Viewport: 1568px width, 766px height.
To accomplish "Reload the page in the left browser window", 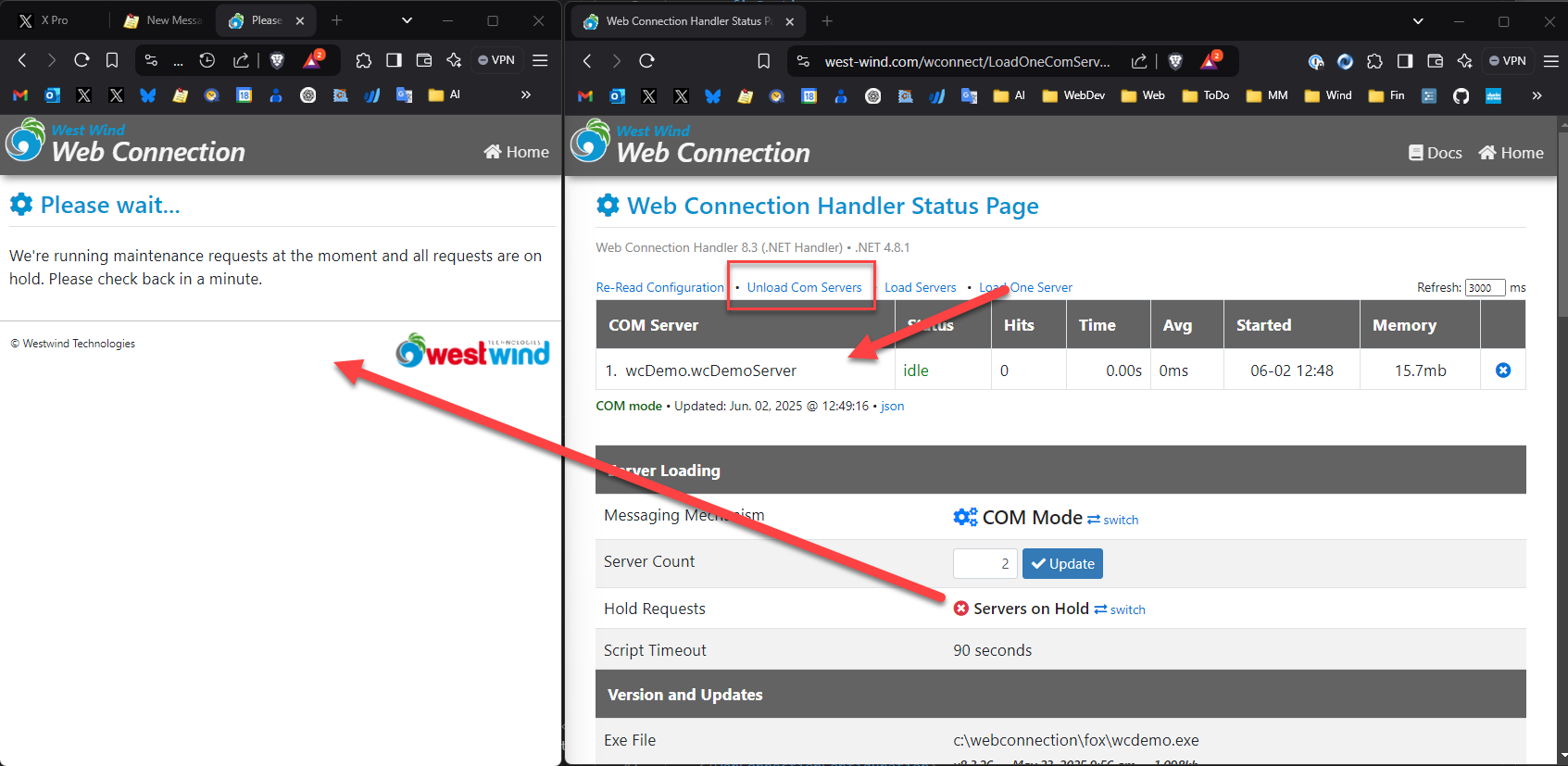I will coord(82,60).
